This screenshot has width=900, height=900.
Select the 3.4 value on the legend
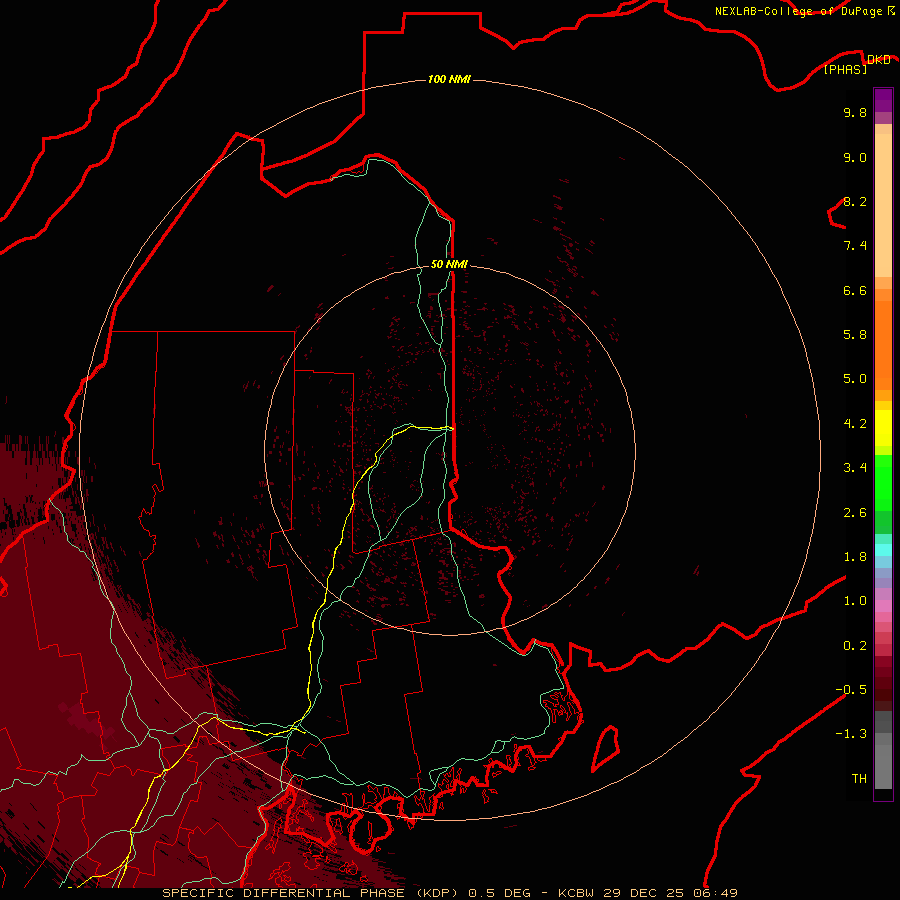point(855,468)
